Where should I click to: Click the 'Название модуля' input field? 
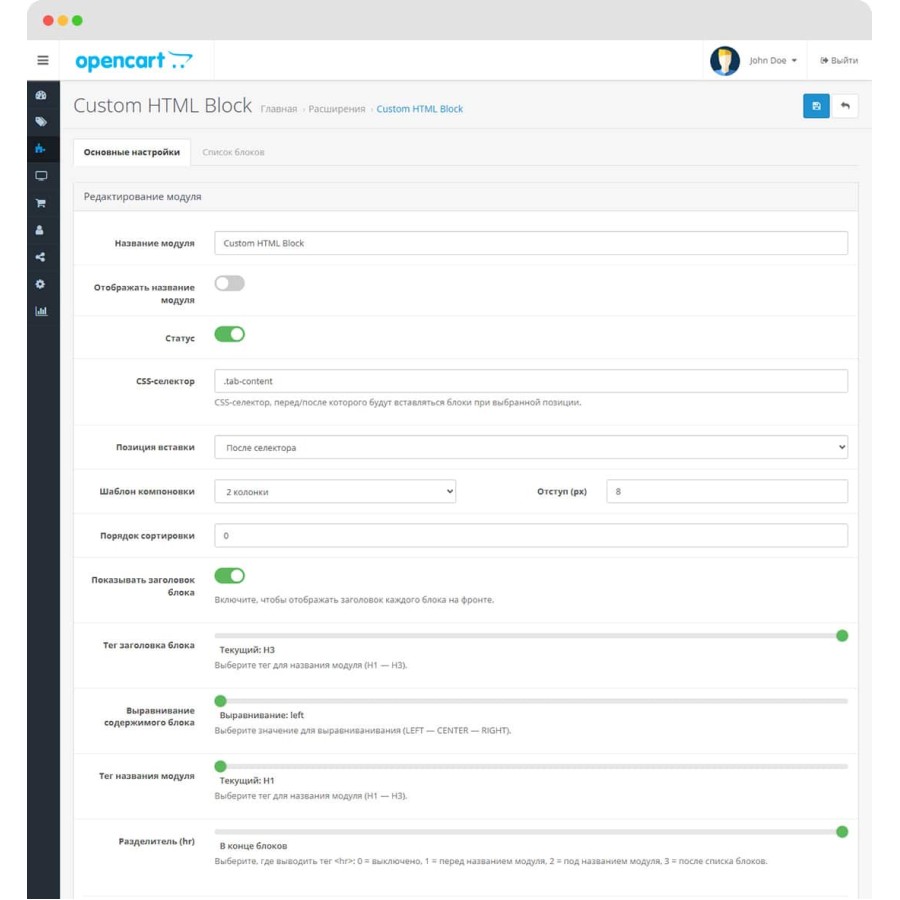click(x=531, y=243)
